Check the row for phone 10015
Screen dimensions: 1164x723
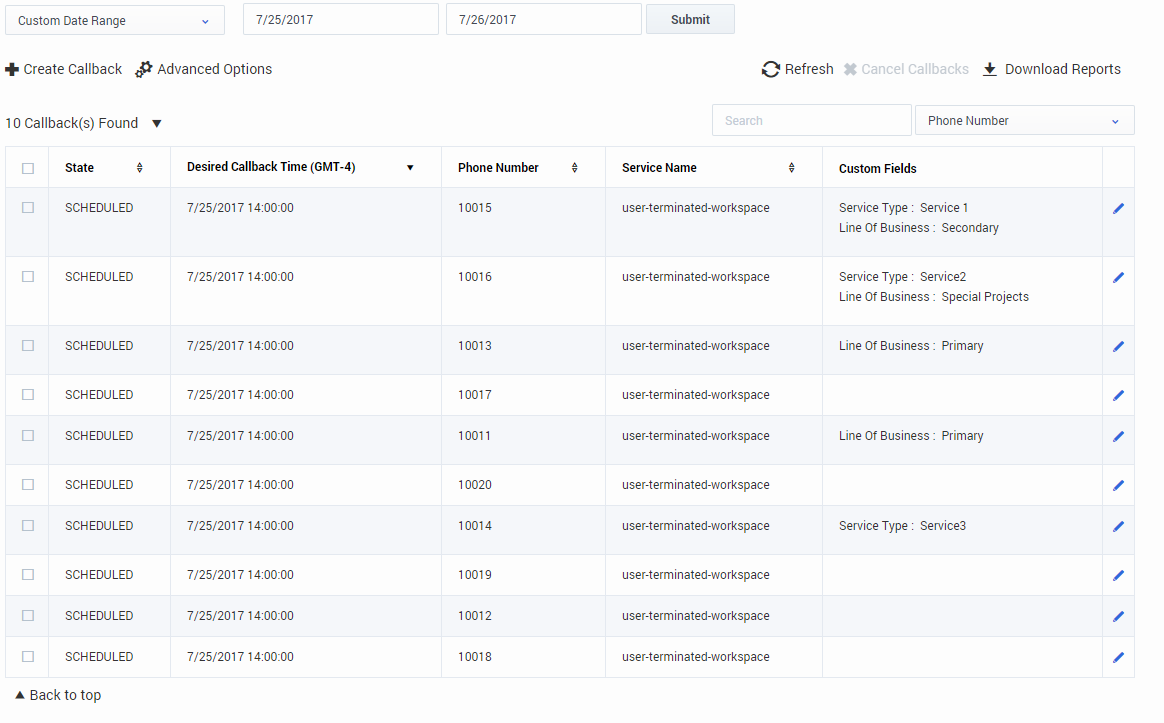coord(28,208)
